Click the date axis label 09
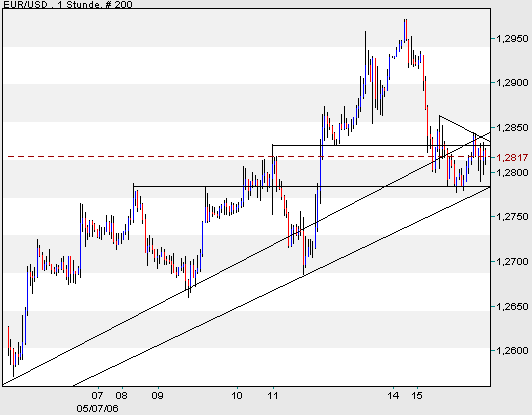This screenshot has width=532, height=415. pos(157,396)
